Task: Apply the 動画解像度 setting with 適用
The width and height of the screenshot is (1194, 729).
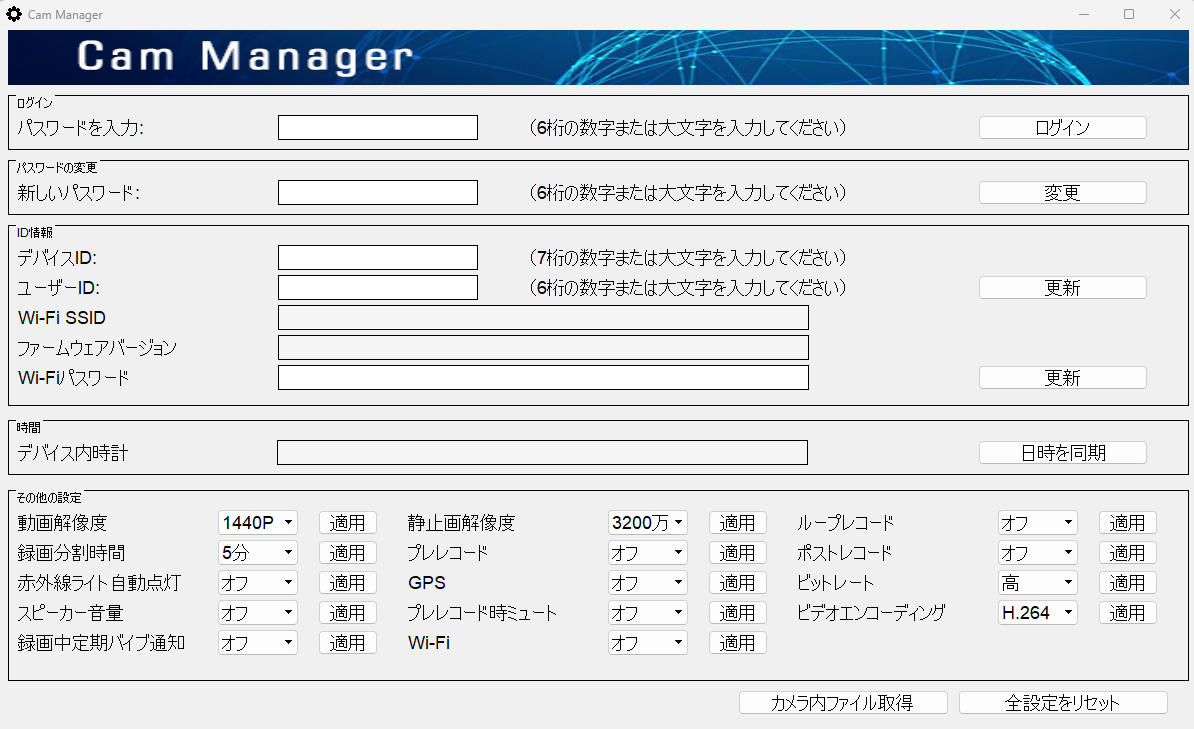Action: click(x=347, y=522)
